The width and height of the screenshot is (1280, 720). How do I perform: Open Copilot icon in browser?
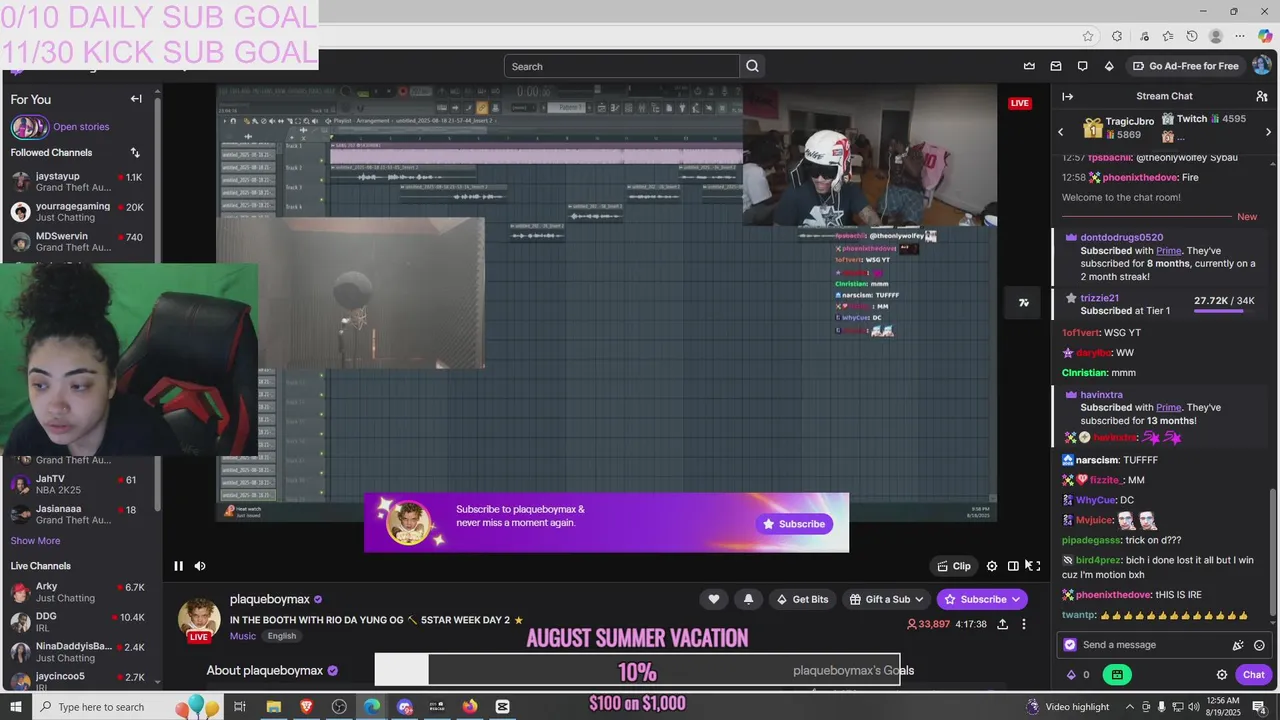pyautogui.click(x=1265, y=36)
